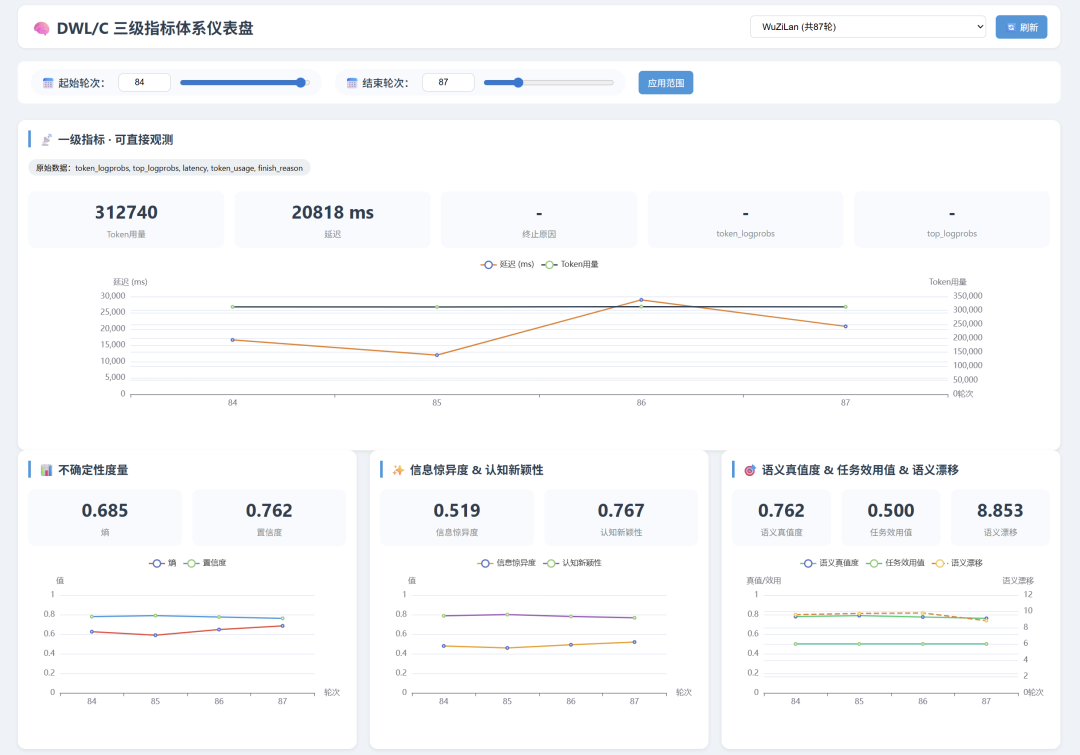
Task: Click the 8.853 语义漂移 card
Action: point(1000,518)
